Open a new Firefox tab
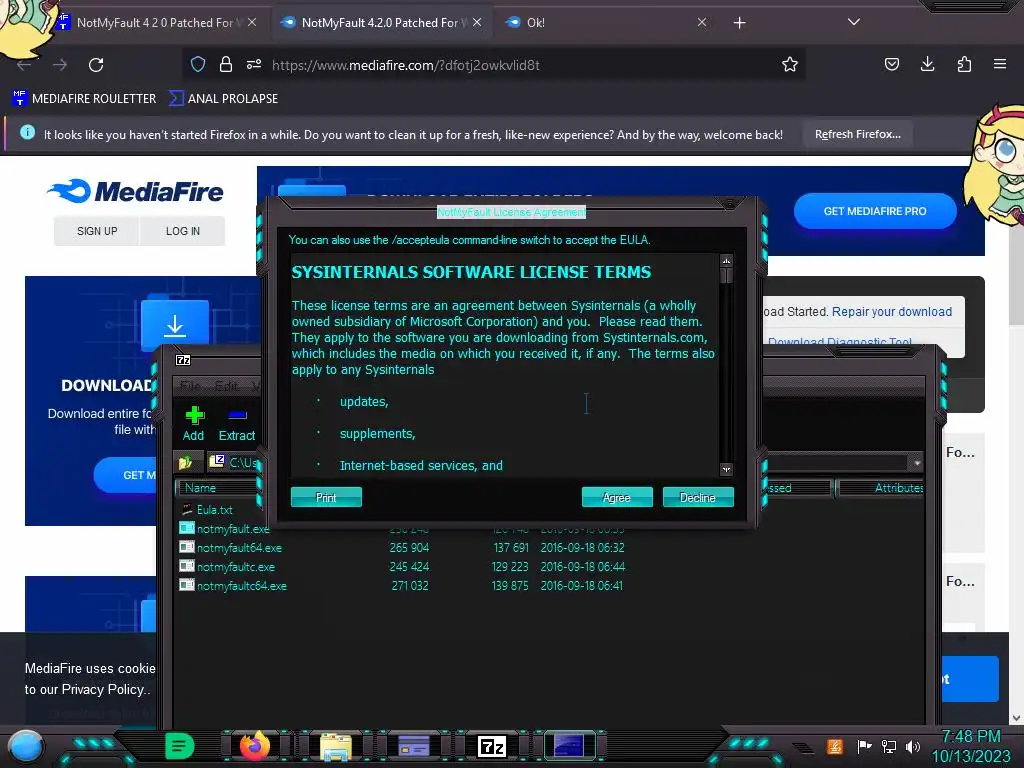This screenshot has width=1024, height=768. [739, 23]
